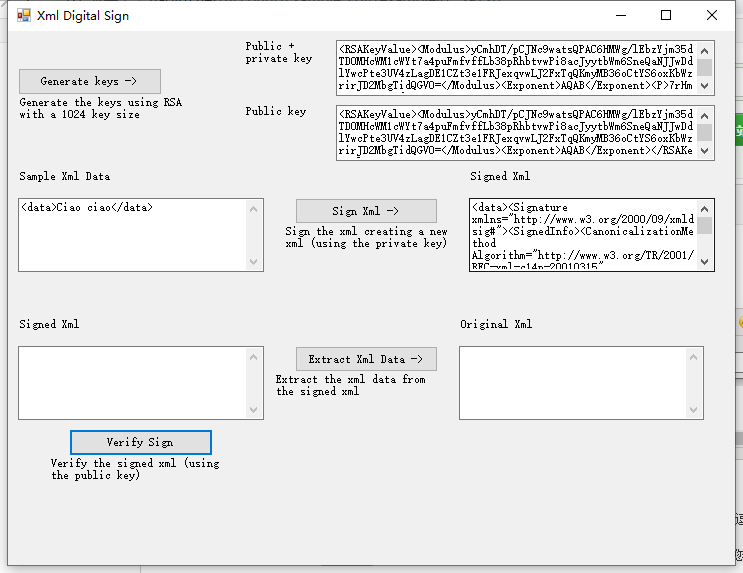The image size is (743, 573).
Task: Click into the Sample Xml Data field
Action: point(132,235)
